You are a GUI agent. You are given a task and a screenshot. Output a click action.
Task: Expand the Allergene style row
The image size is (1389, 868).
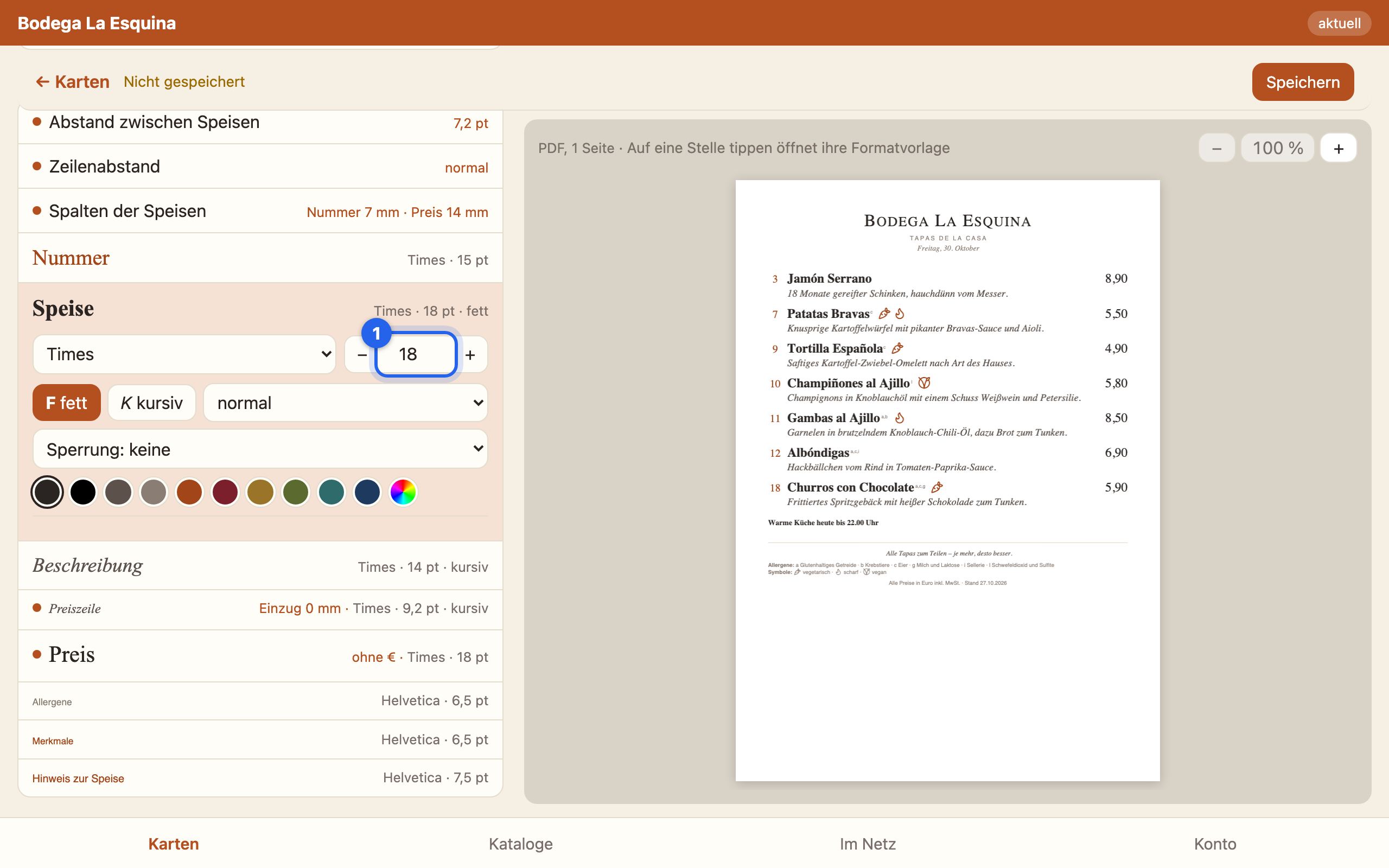click(260, 701)
